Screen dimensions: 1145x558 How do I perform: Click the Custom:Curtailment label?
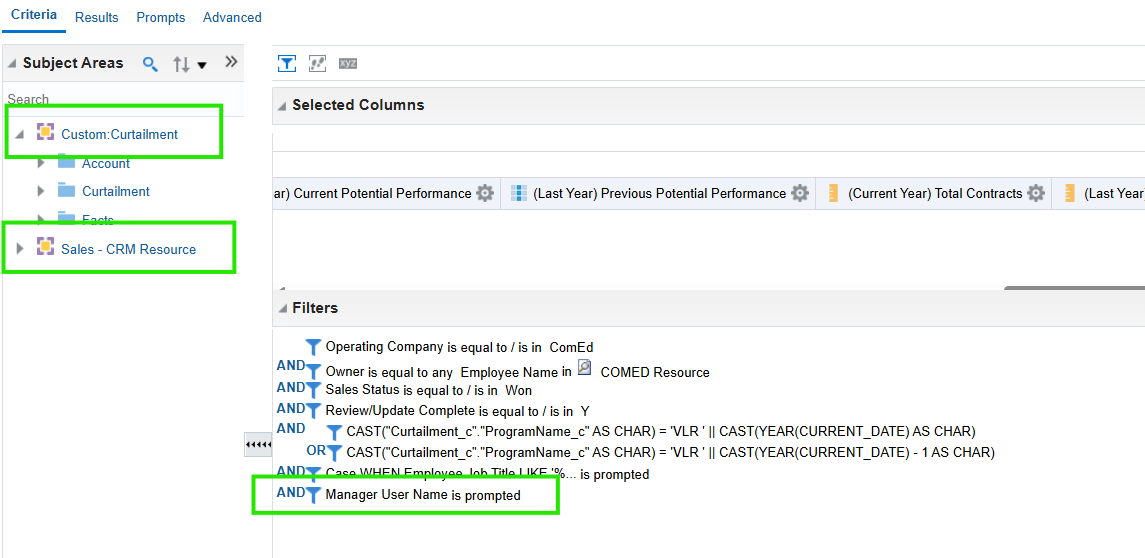[120, 134]
